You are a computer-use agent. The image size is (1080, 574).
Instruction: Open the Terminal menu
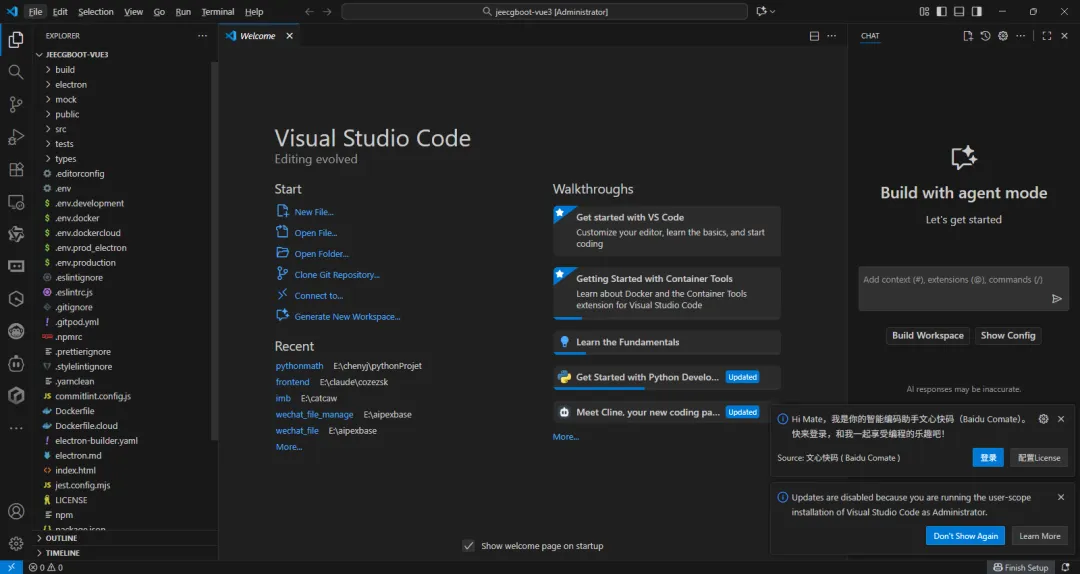pos(217,12)
